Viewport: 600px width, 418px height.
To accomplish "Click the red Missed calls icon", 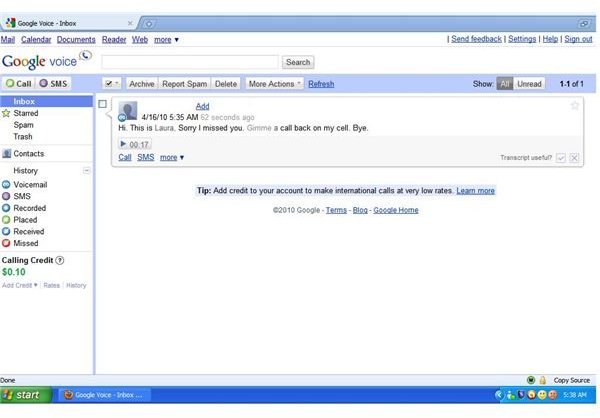I will [x=6, y=243].
